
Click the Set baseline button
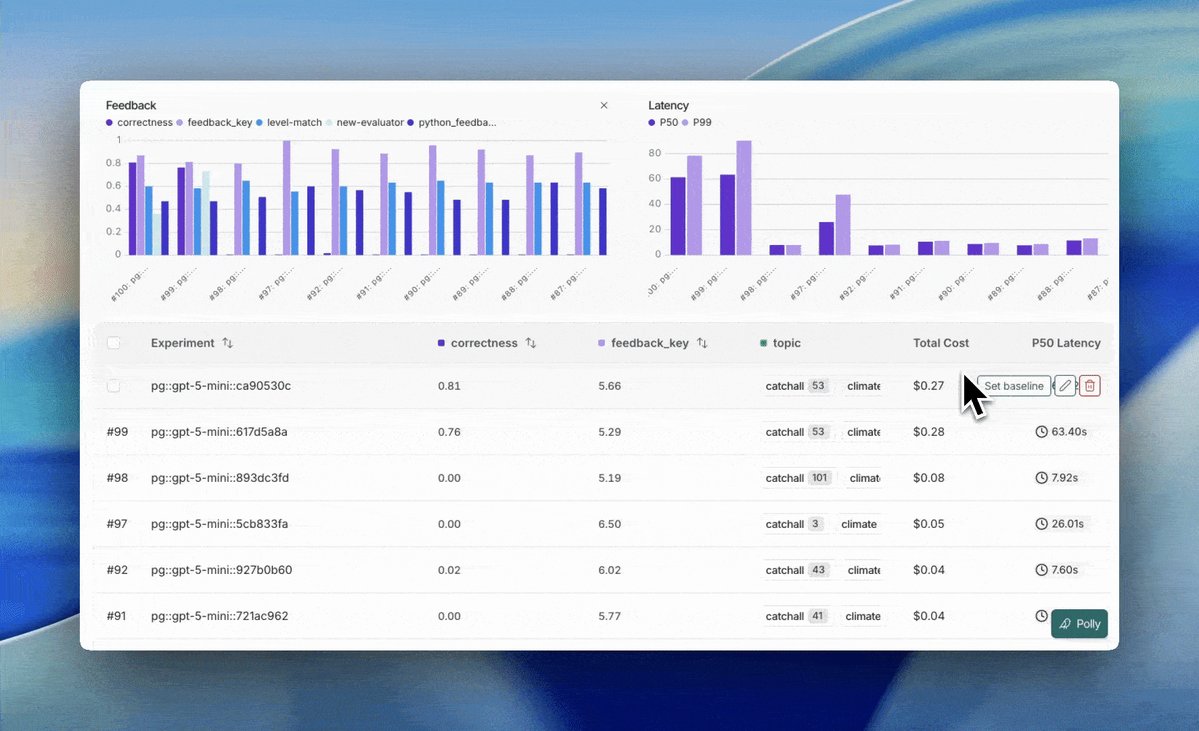(x=1013, y=385)
